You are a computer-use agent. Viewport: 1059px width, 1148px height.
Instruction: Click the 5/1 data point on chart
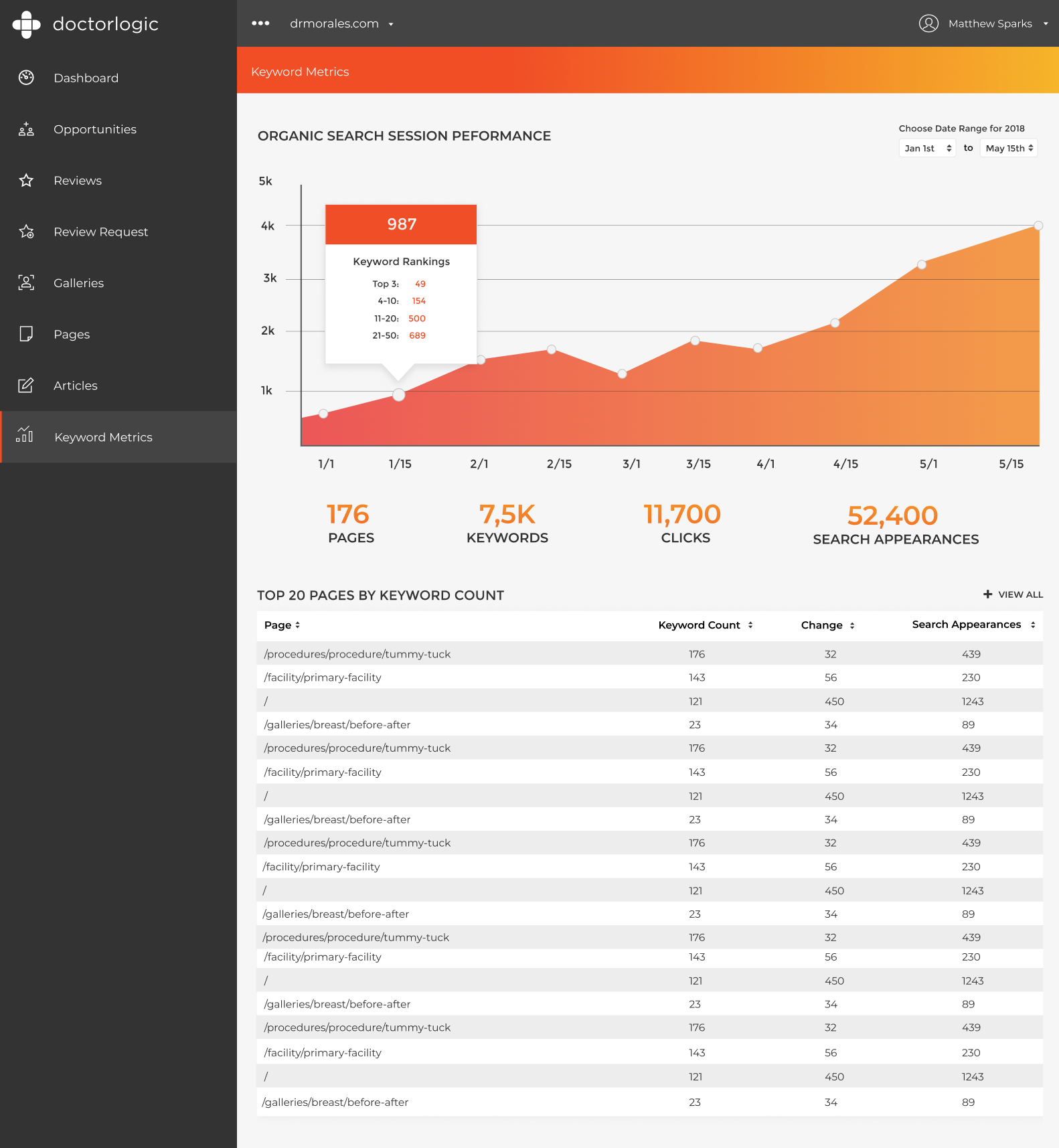coord(922,265)
